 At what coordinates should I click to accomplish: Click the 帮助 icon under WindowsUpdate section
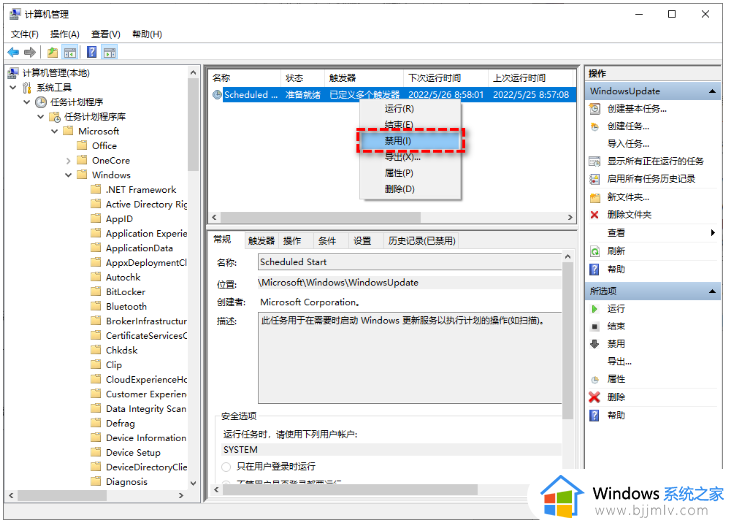coord(595,269)
